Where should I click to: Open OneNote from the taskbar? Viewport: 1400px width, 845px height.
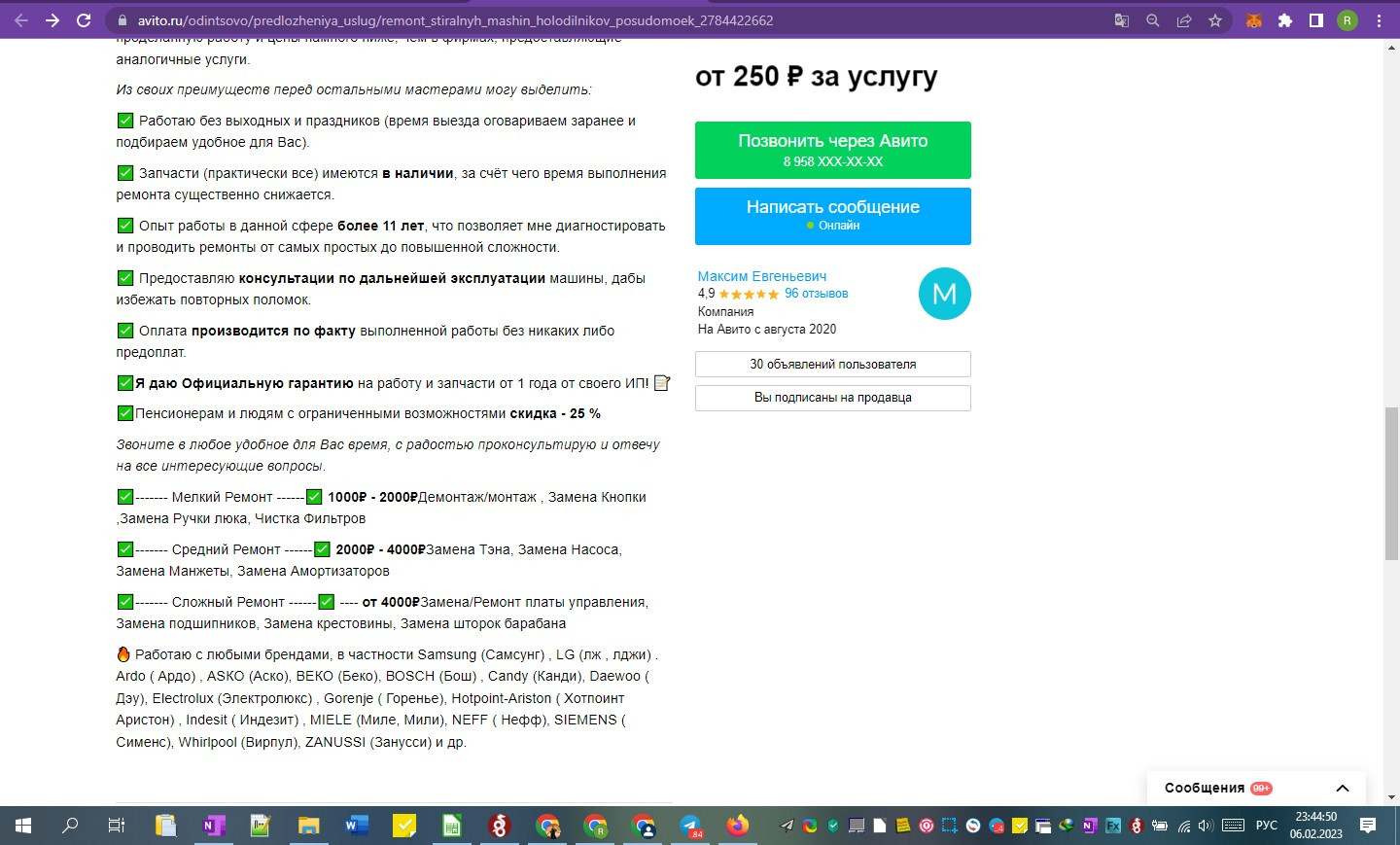pos(213,826)
